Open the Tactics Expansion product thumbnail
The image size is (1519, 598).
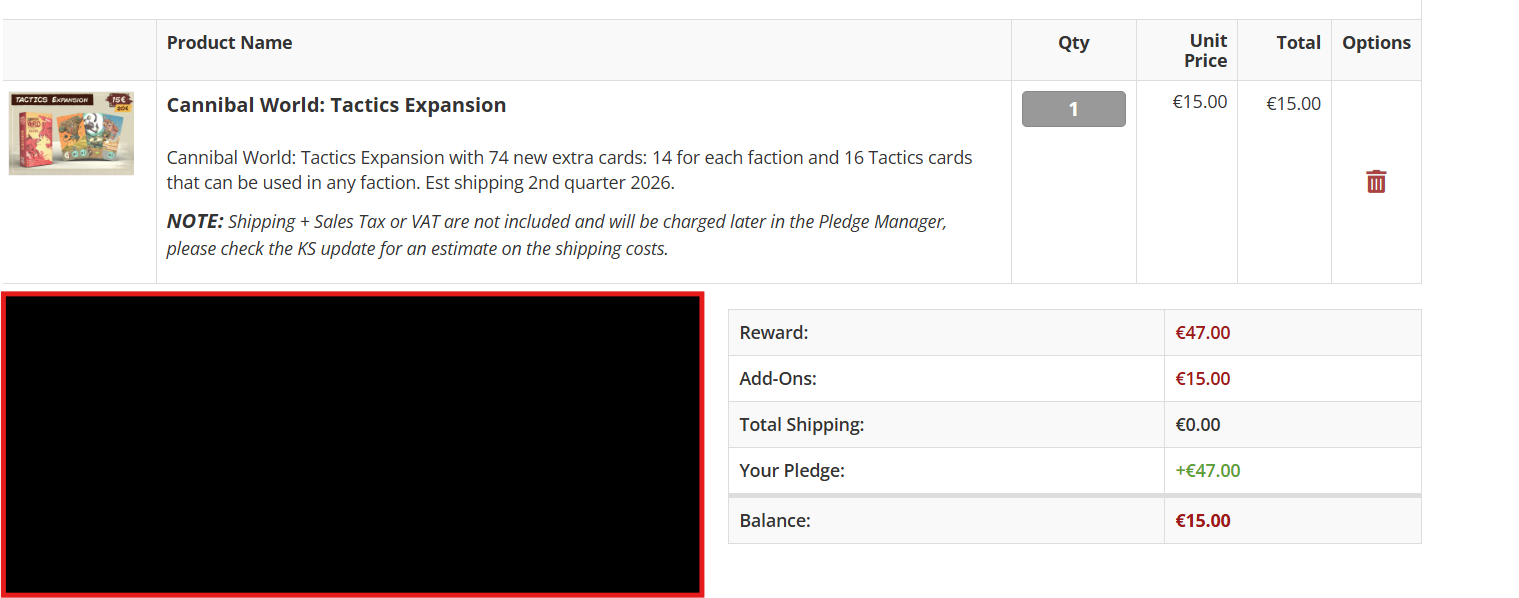71,133
